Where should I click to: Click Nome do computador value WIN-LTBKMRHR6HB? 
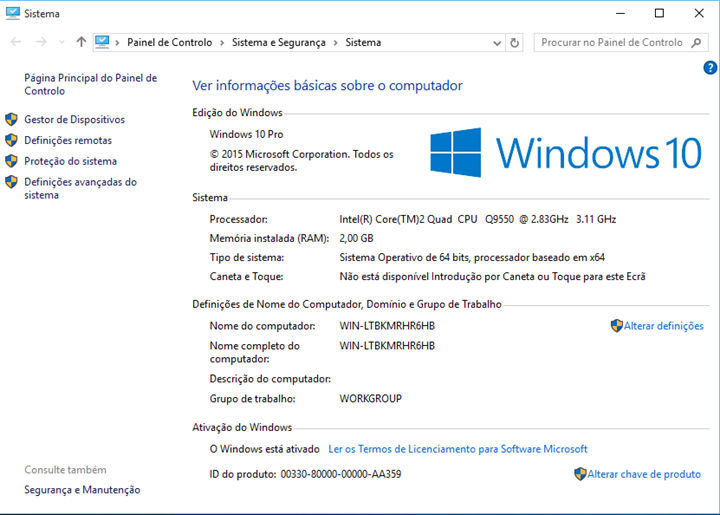pyautogui.click(x=387, y=326)
